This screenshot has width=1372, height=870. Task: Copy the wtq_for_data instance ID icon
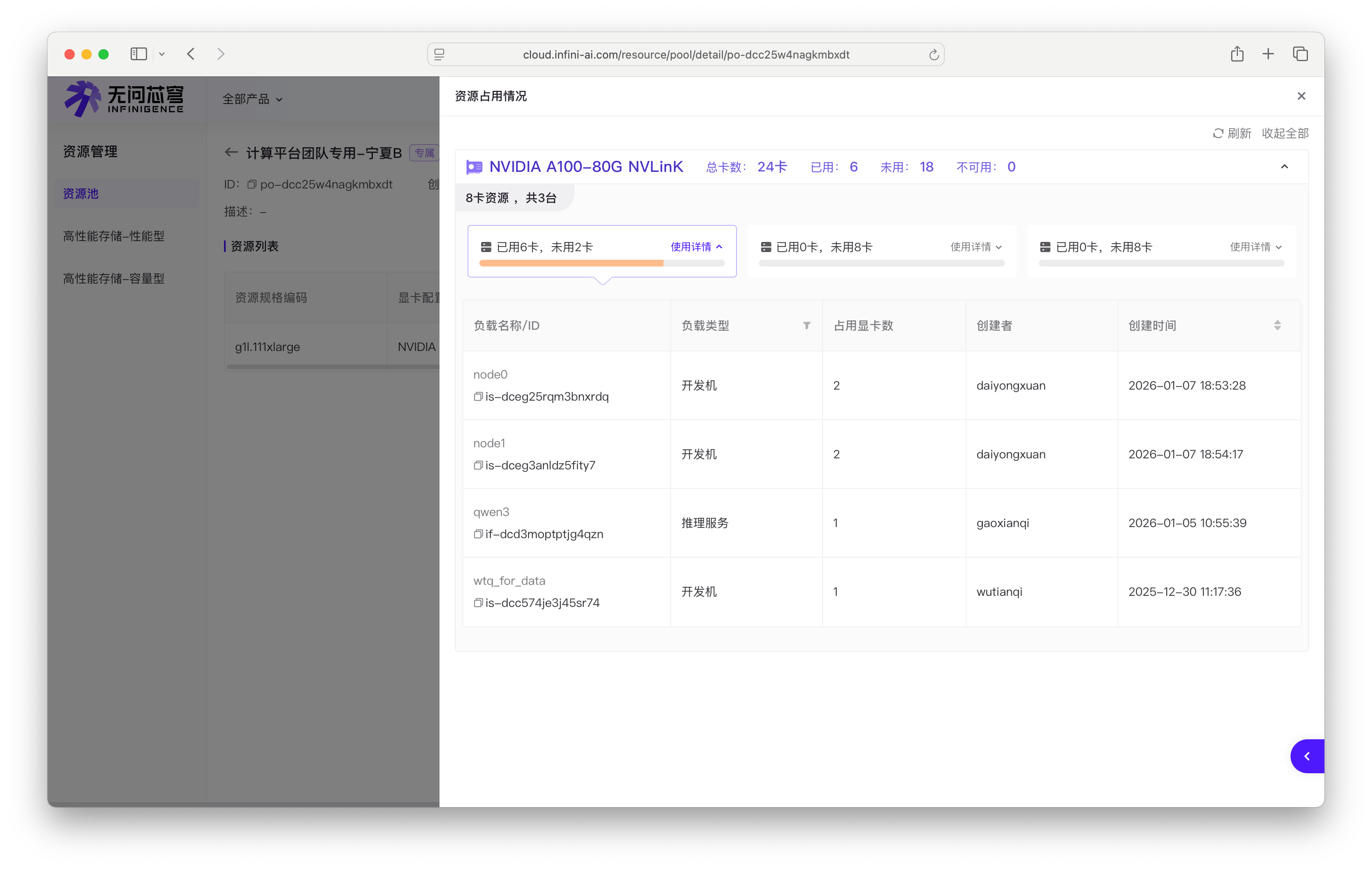tap(478, 603)
